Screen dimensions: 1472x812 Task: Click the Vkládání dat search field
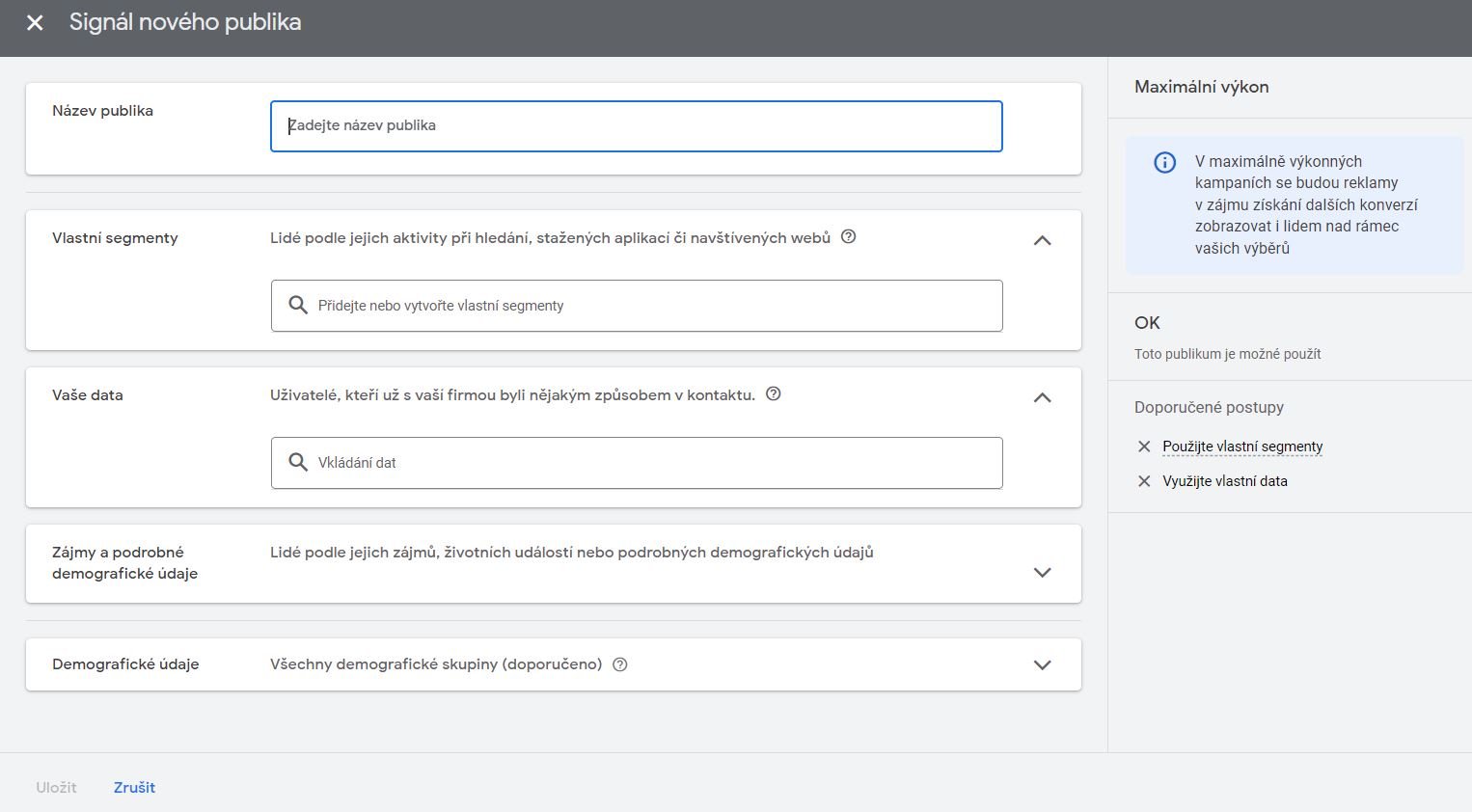pyautogui.click(x=637, y=463)
